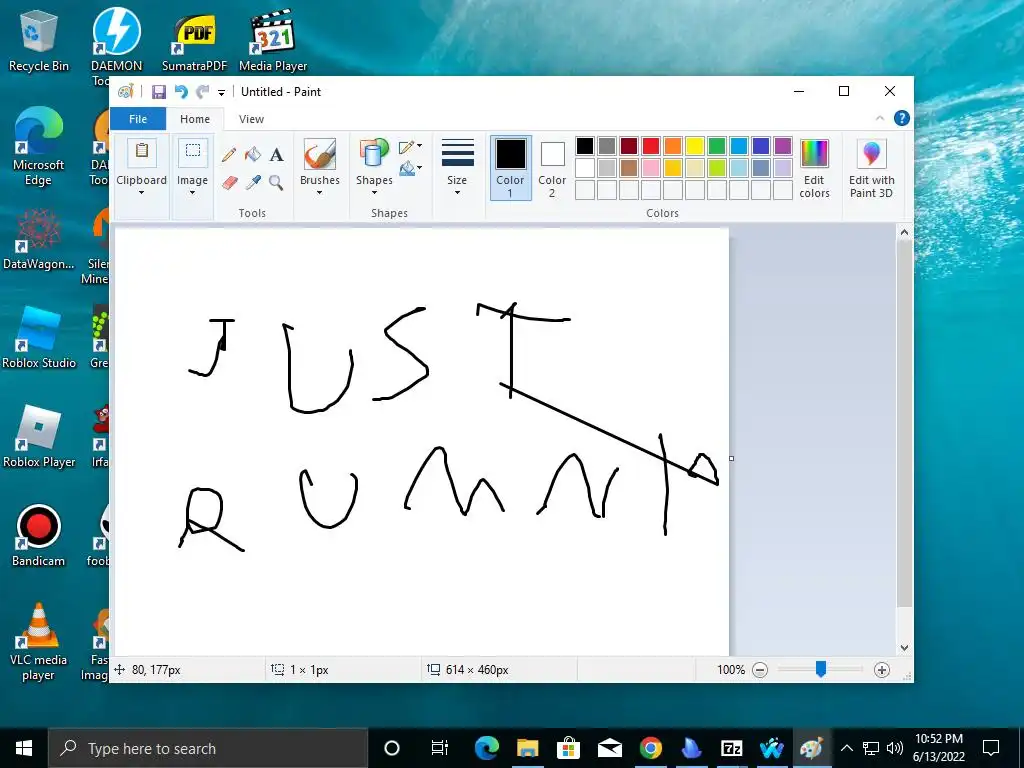The image size is (1024, 768).
Task: Click the zoom in plus button
Action: click(x=882, y=669)
